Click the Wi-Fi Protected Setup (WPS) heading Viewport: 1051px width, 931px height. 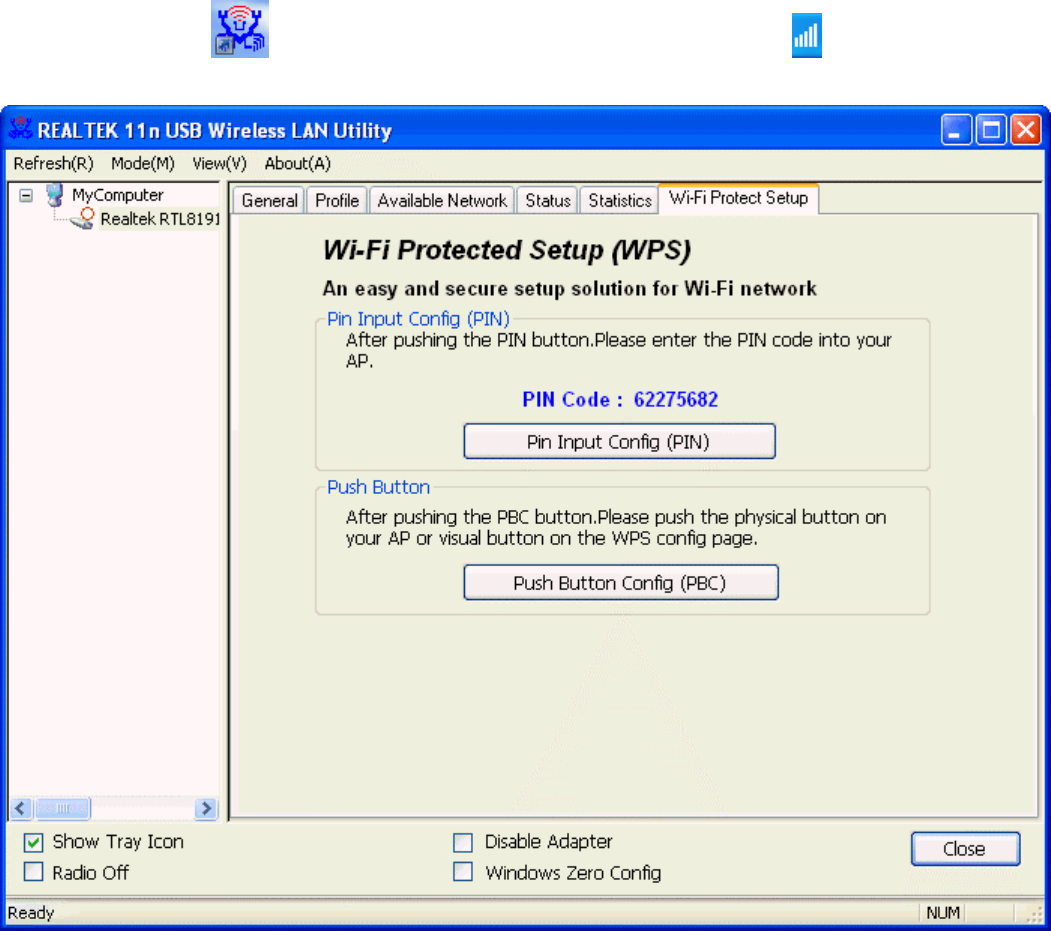[x=507, y=250]
